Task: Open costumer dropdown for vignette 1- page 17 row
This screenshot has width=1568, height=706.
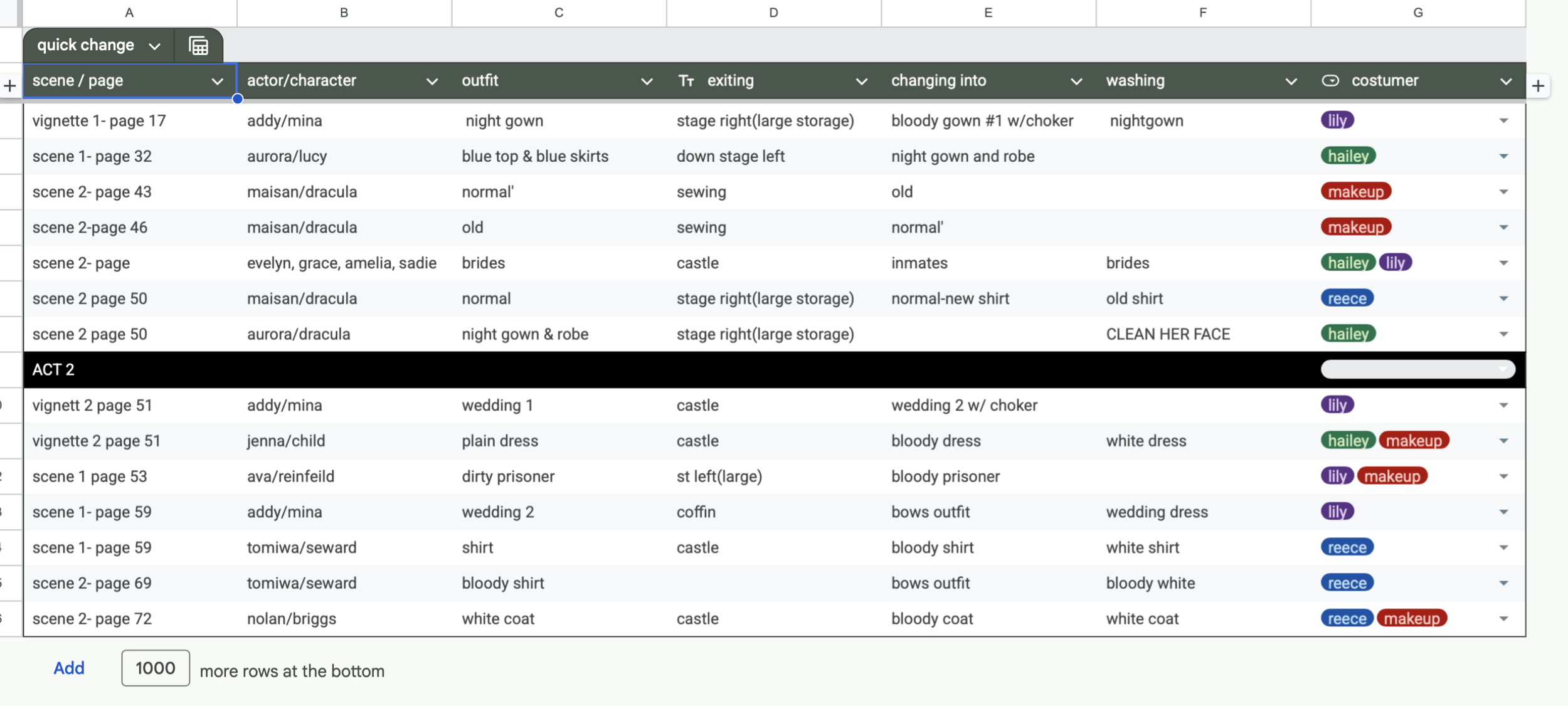Action: (1503, 121)
